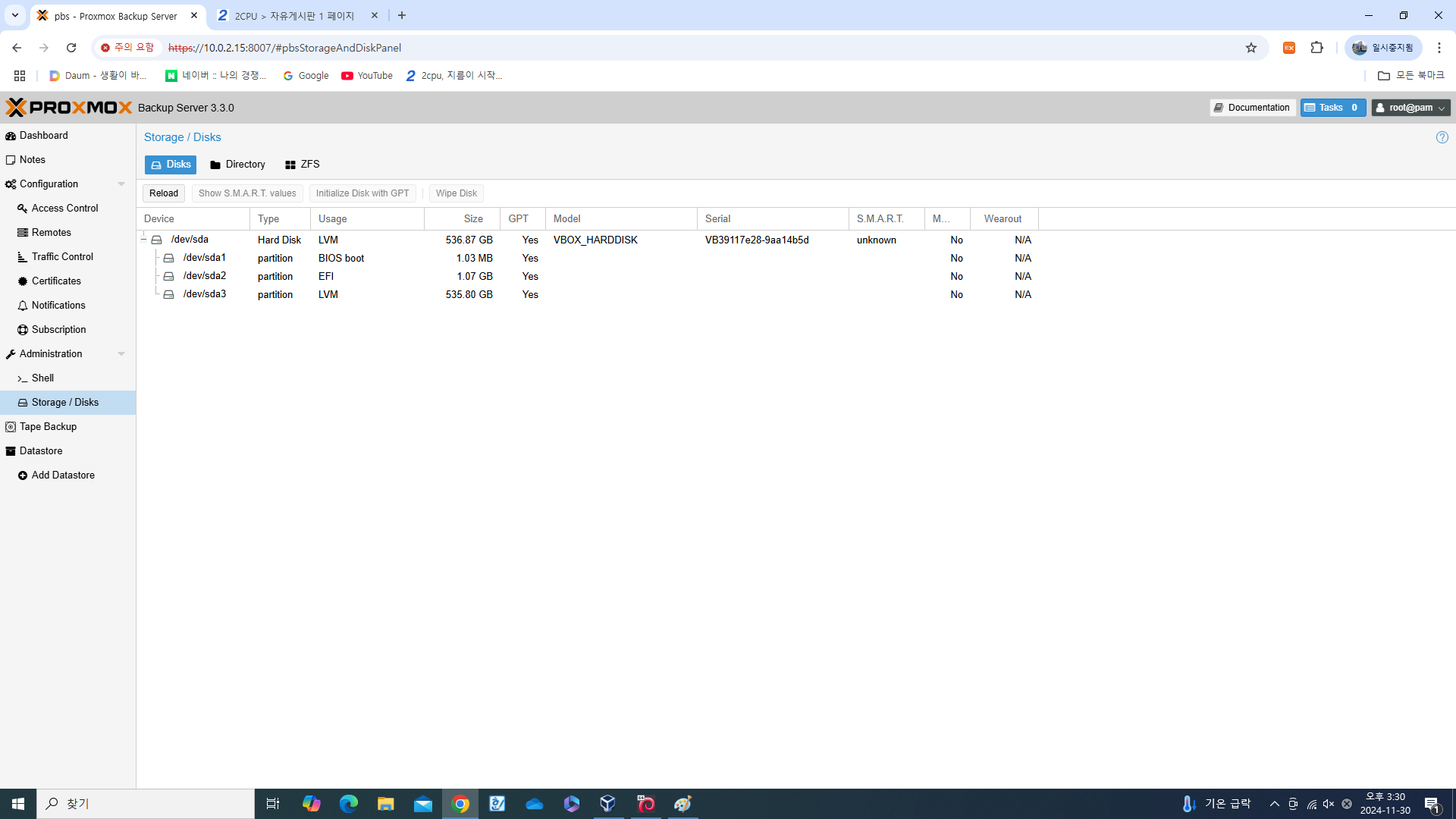The image size is (1456, 819).
Task: Open Chrome from the taskbar
Action: 460,804
